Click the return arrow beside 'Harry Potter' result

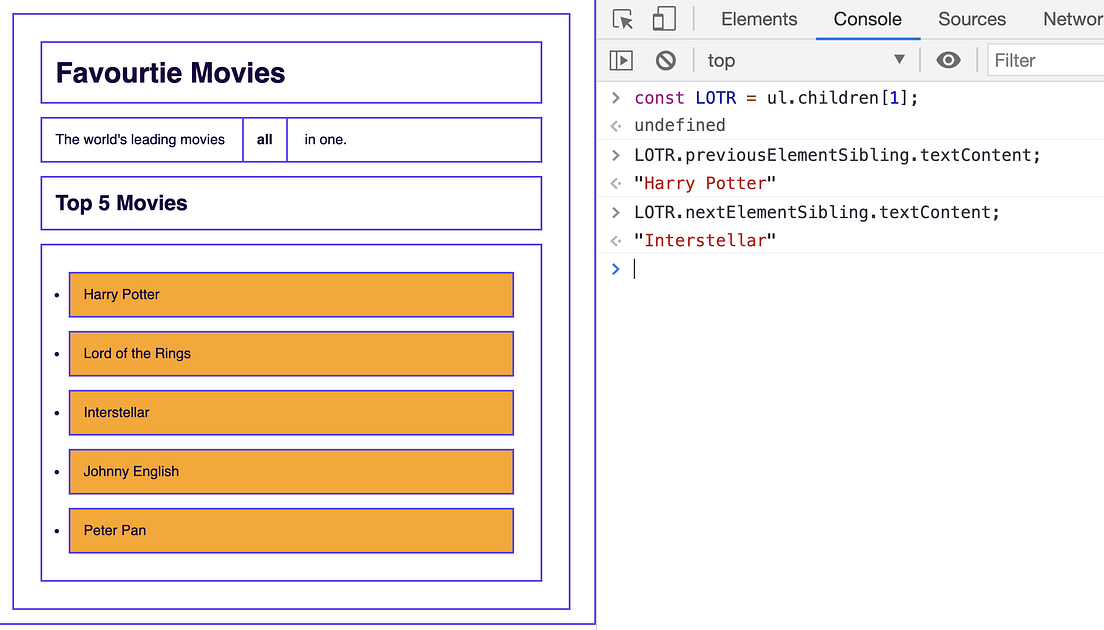pos(616,183)
